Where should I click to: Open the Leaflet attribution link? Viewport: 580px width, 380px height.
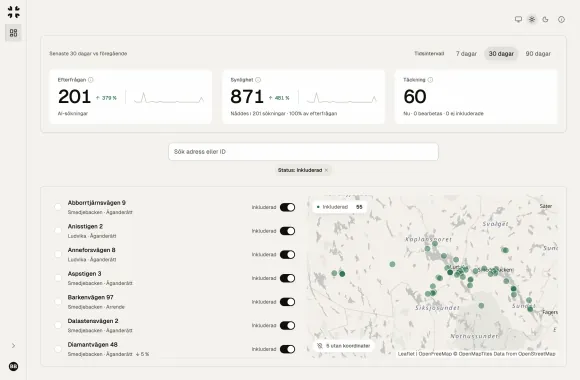pos(406,354)
